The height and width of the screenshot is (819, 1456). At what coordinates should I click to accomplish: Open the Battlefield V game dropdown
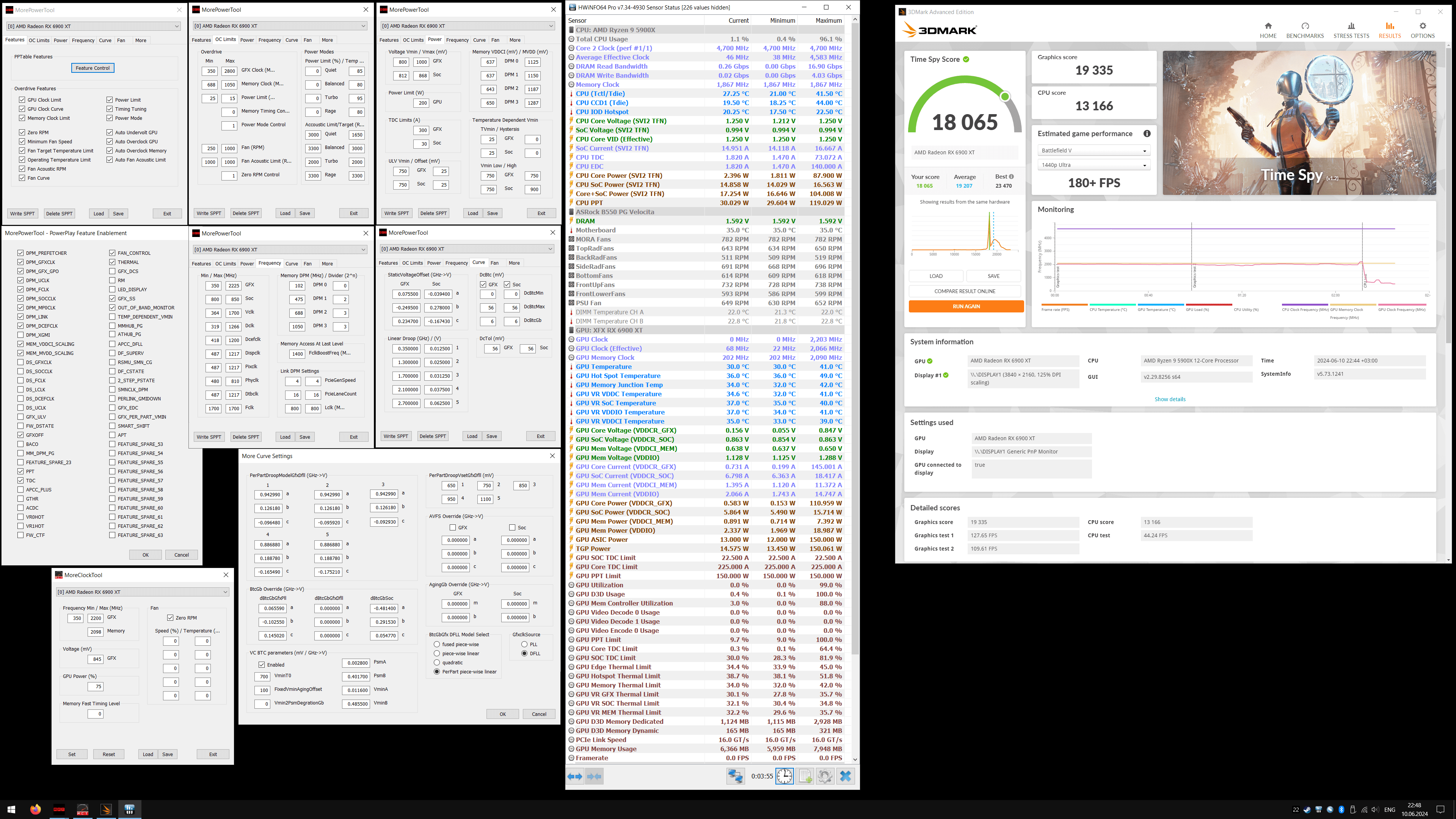(1093, 151)
